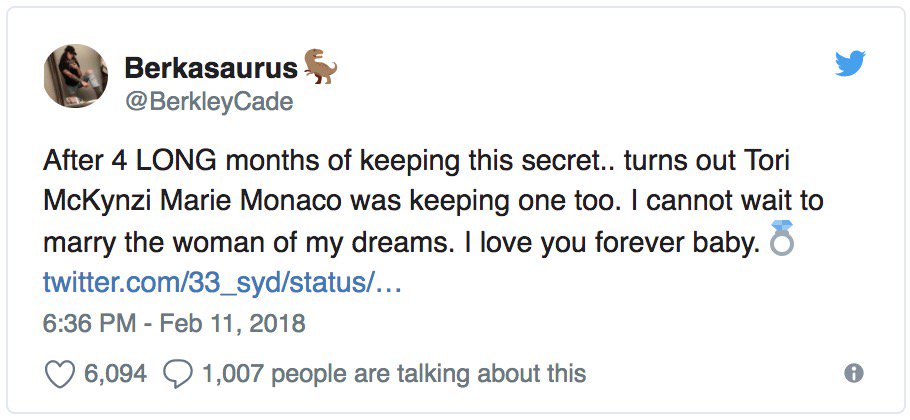This screenshot has width=910, height=420.
Task: Open the Berkasaurus display name link
Action: click(x=211, y=68)
